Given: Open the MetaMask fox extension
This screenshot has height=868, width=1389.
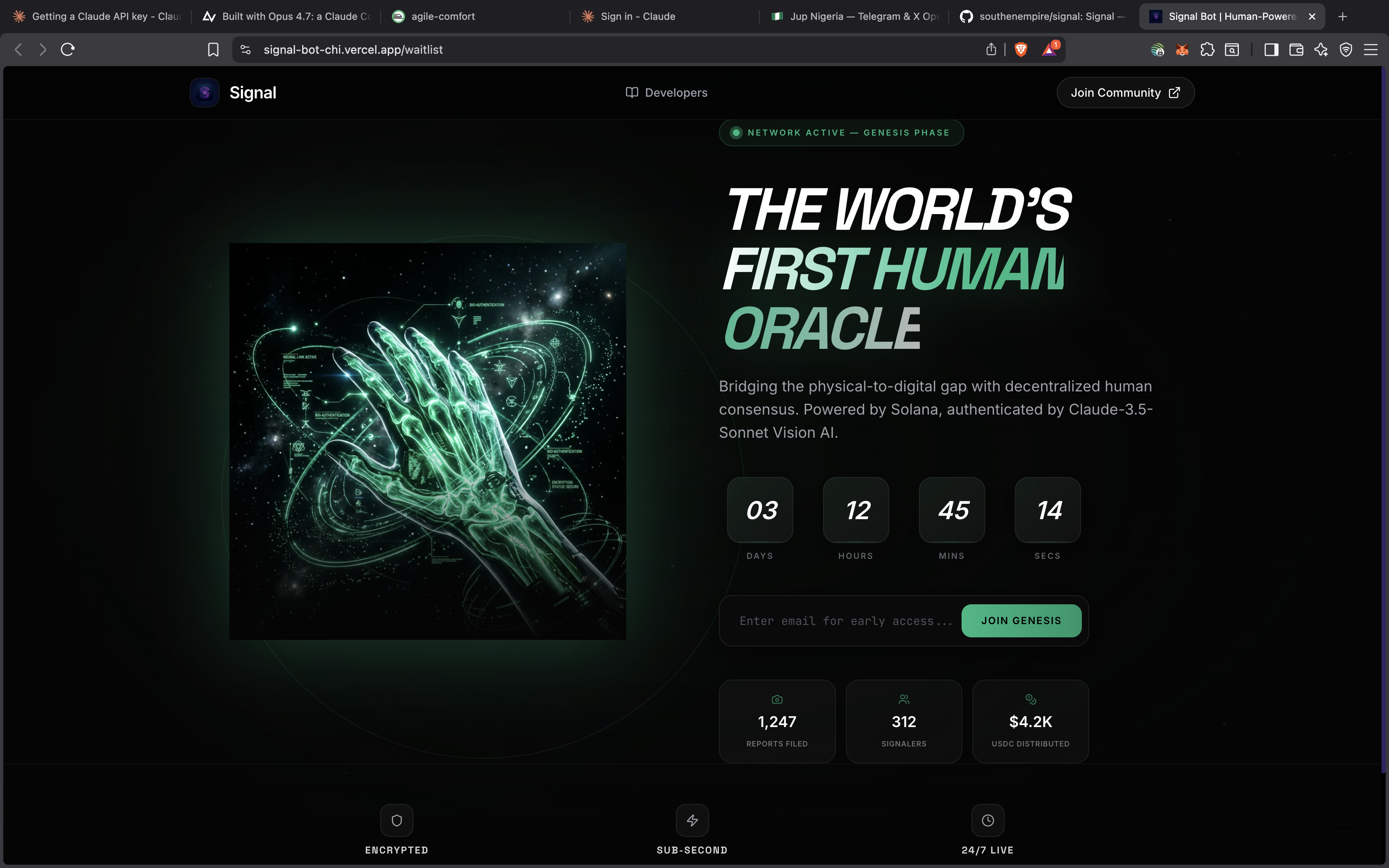Looking at the screenshot, I should (1182, 50).
